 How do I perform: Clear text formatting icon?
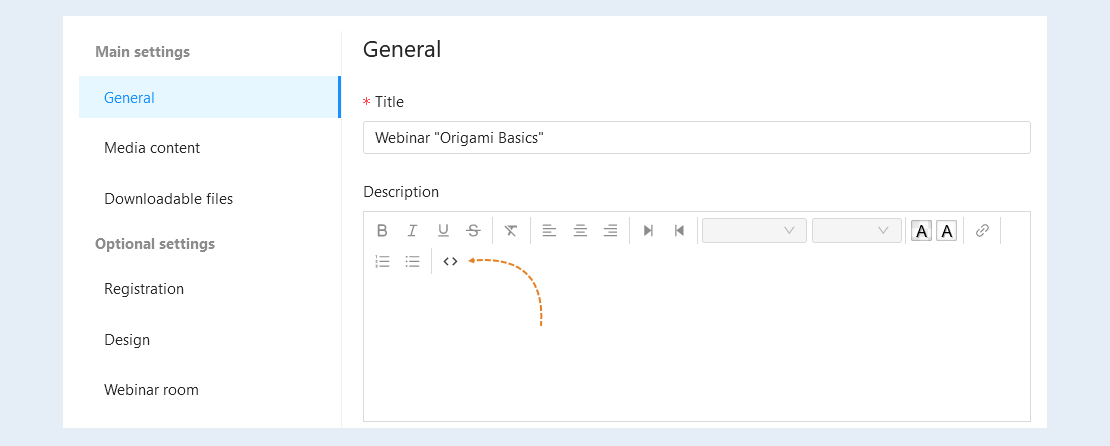(x=511, y=230)
